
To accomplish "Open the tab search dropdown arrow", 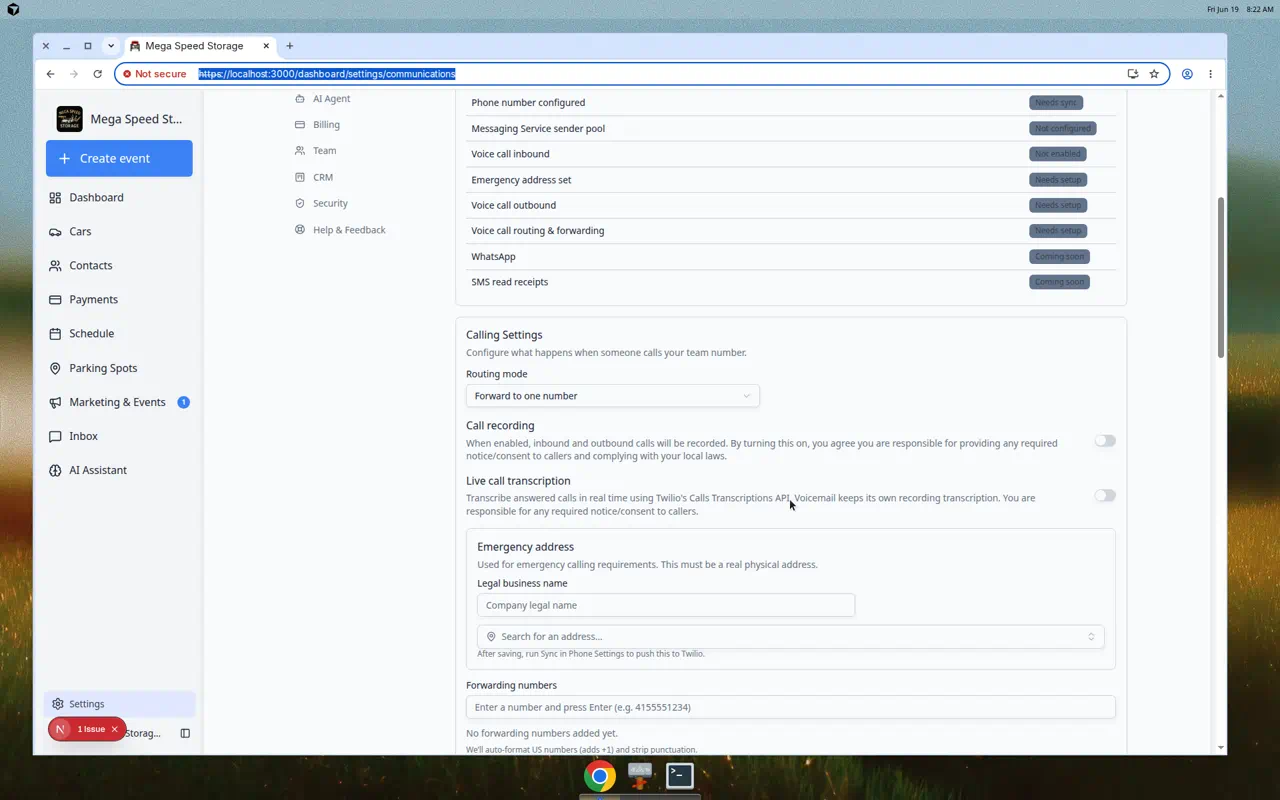I will [111, 46].
